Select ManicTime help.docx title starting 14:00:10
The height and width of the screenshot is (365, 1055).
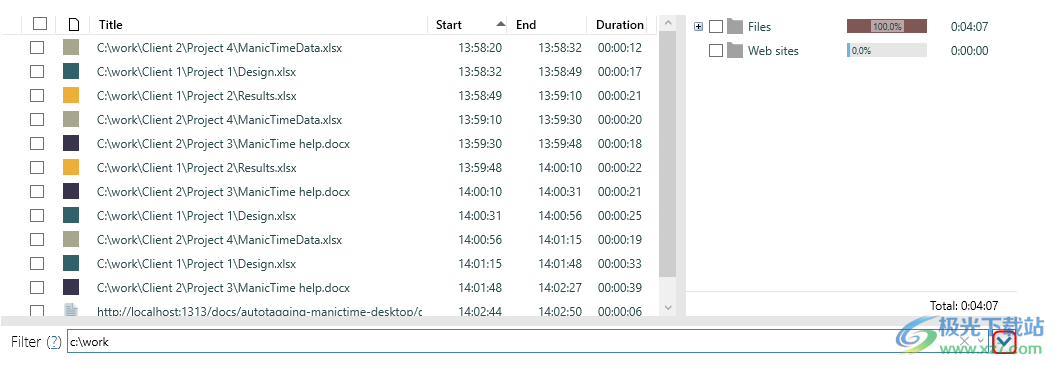223,192
